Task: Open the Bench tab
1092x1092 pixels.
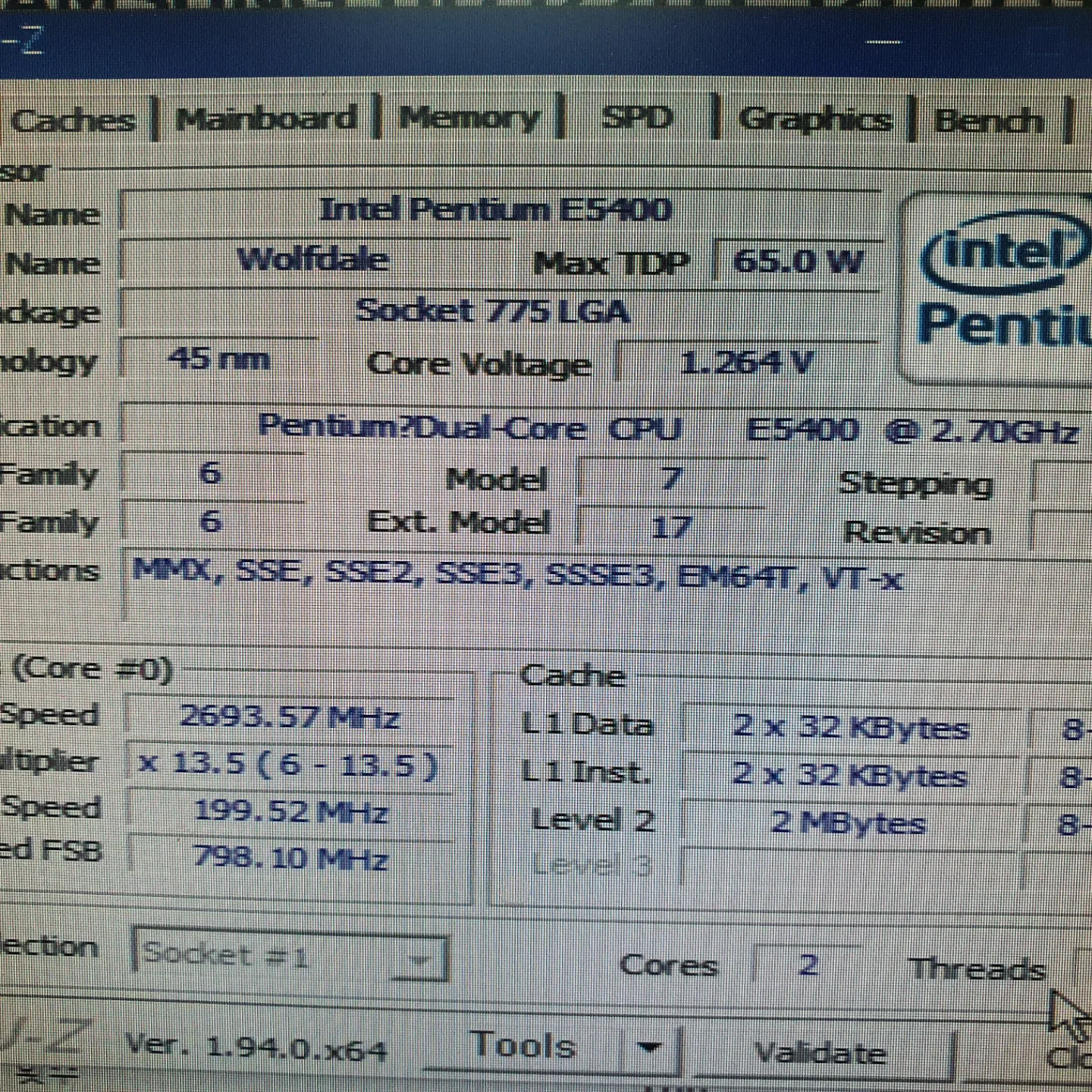Action: 989,121
